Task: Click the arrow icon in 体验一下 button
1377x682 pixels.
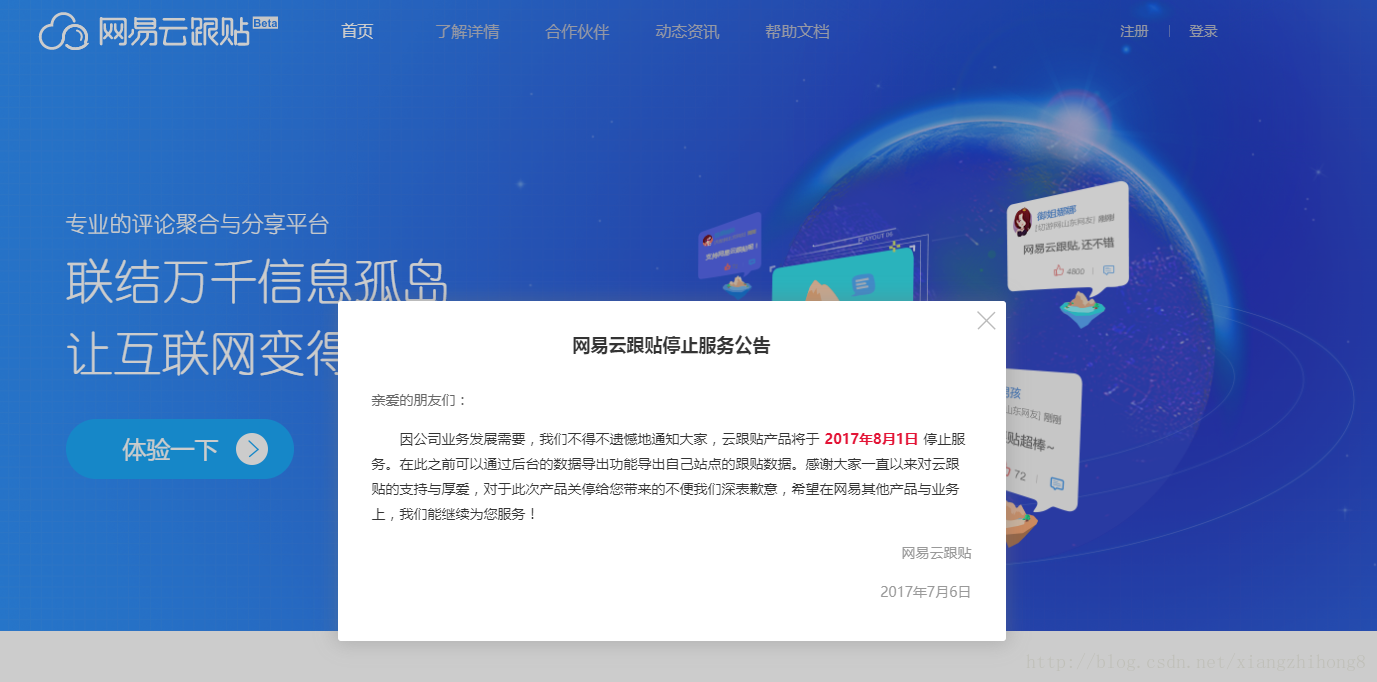Action: [x=252, y=449]
